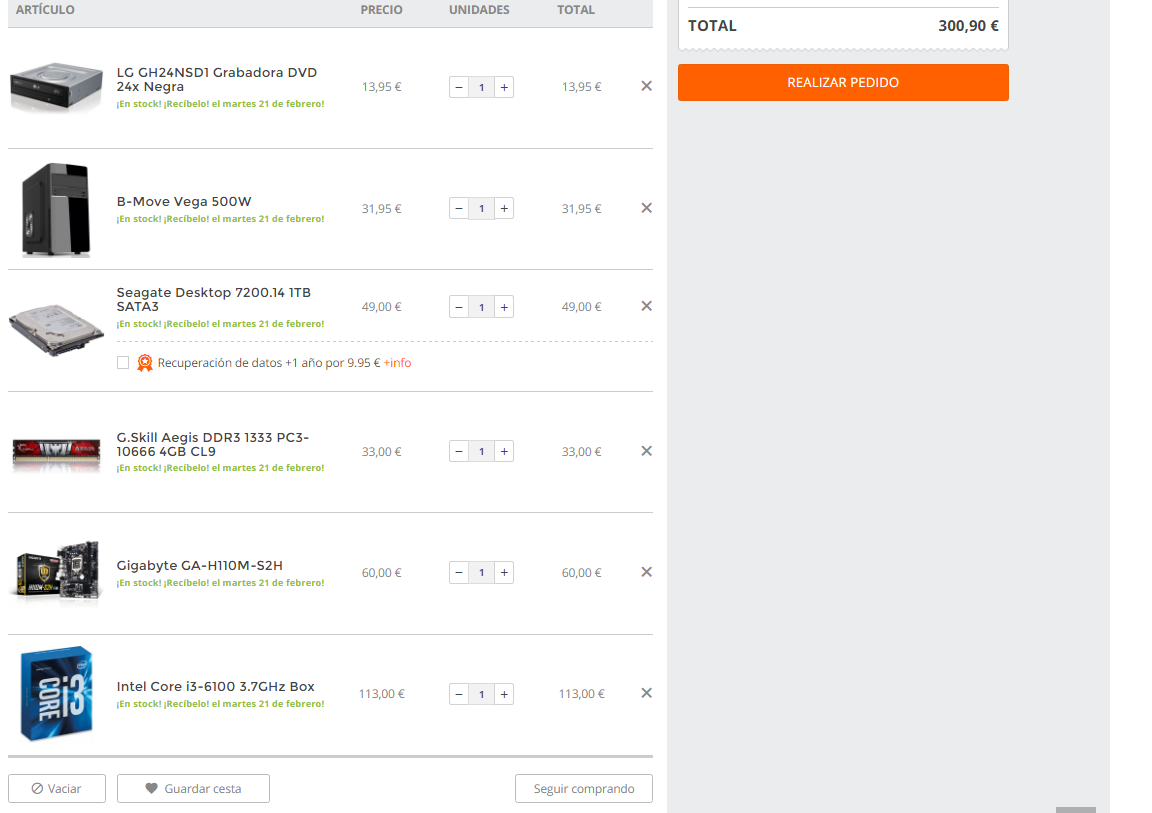Empty the cart with Vaciar

point(57,789)
